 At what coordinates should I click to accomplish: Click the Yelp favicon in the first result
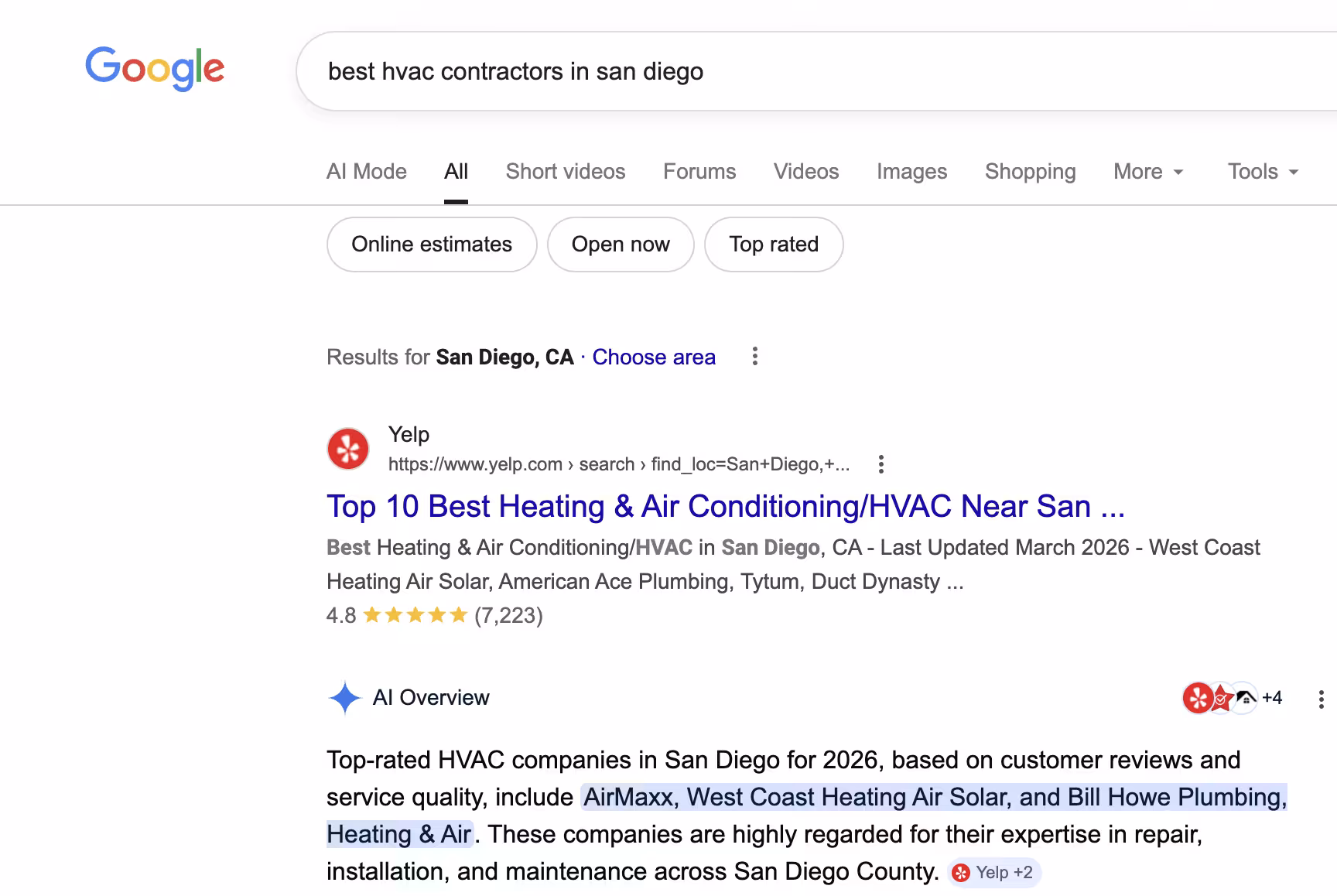348,449
